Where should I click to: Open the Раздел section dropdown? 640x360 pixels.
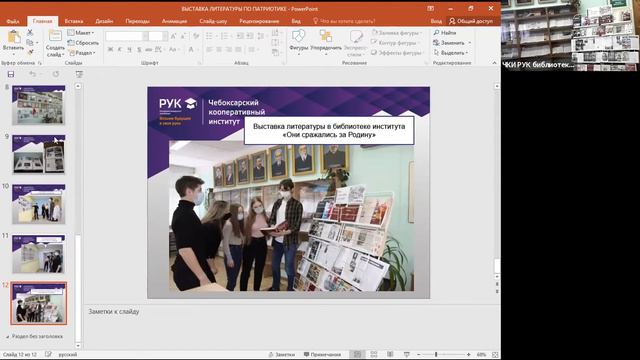82,53
